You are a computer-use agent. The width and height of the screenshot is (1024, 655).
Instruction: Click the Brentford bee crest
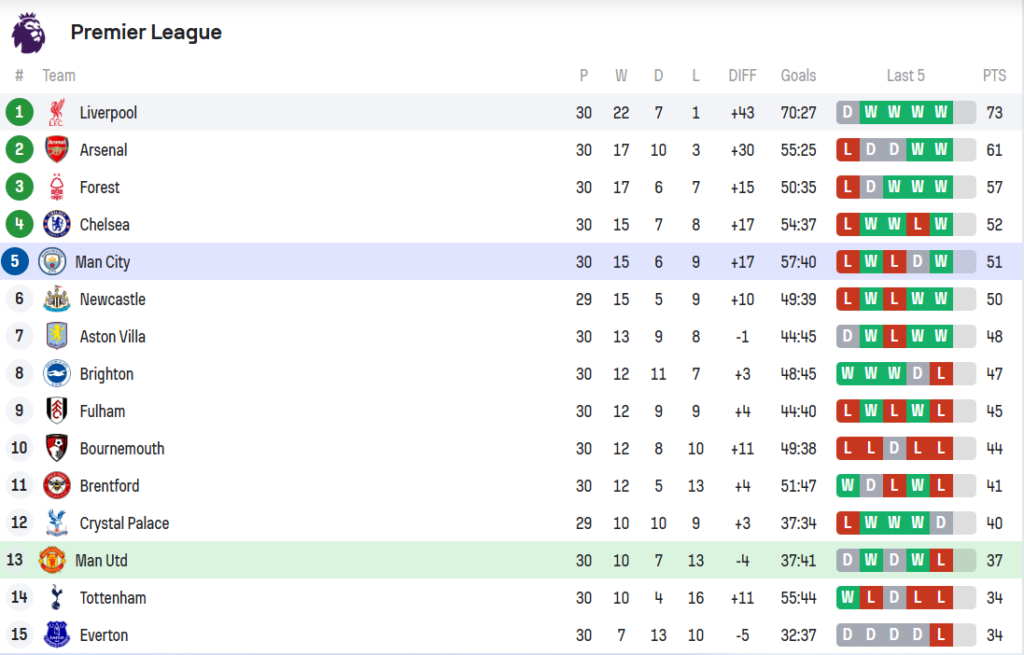[57, 485]
